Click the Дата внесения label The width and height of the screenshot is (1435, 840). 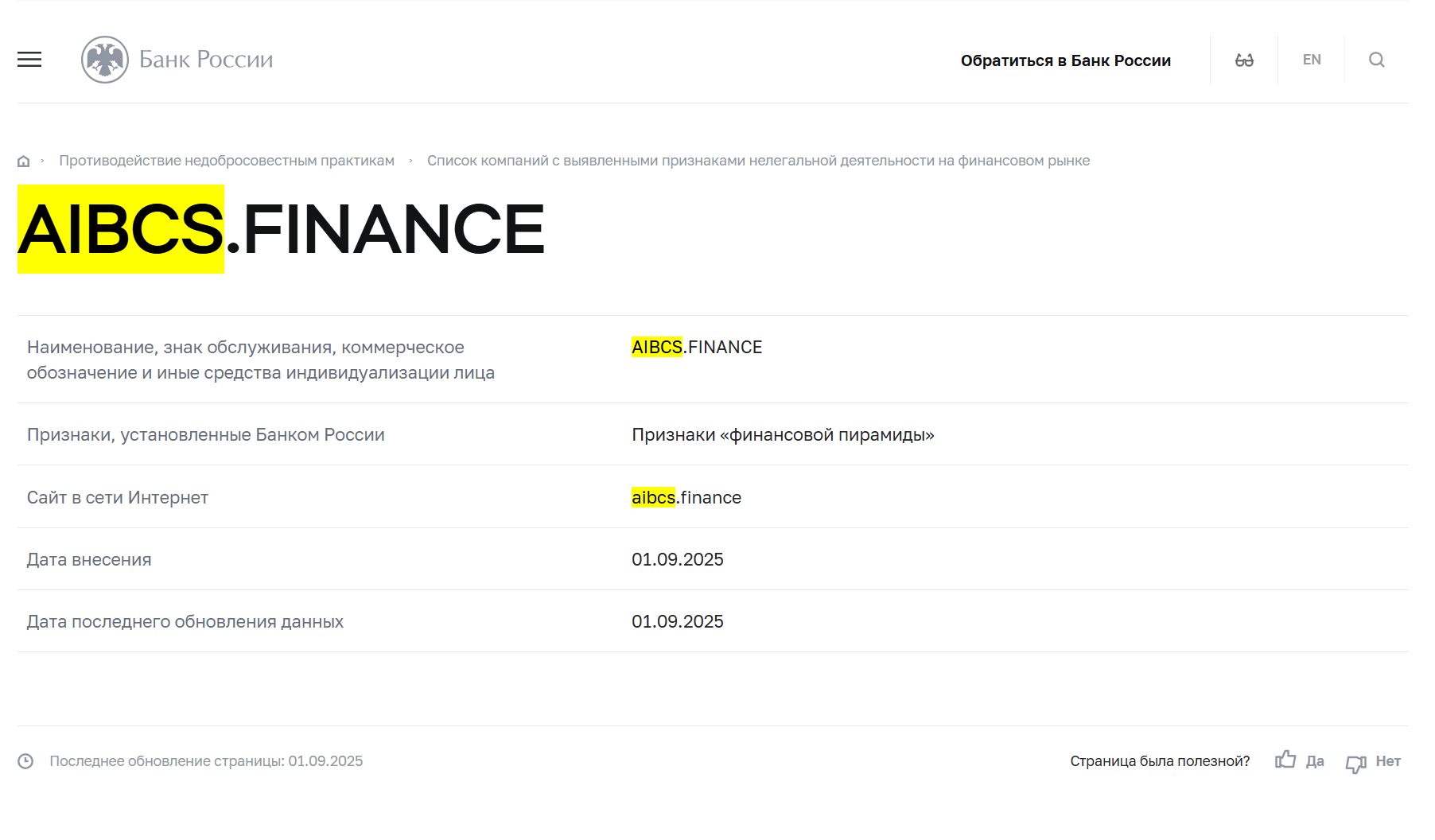point(89,560)
